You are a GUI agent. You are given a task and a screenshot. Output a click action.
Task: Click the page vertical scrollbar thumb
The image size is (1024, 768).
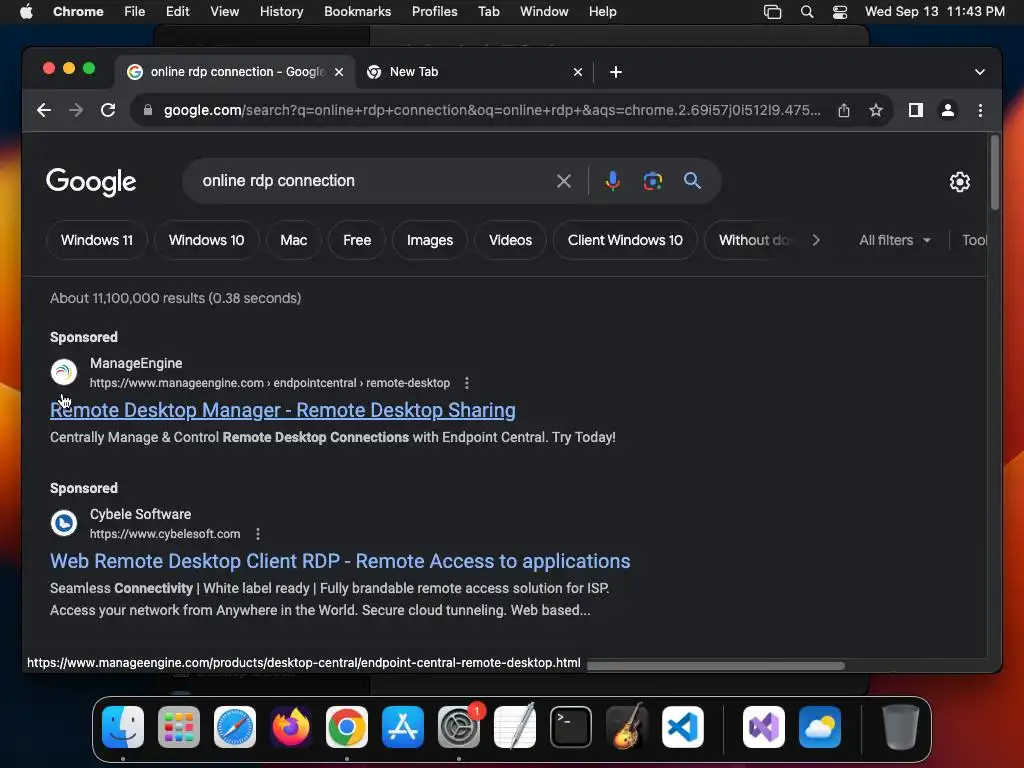995,172
